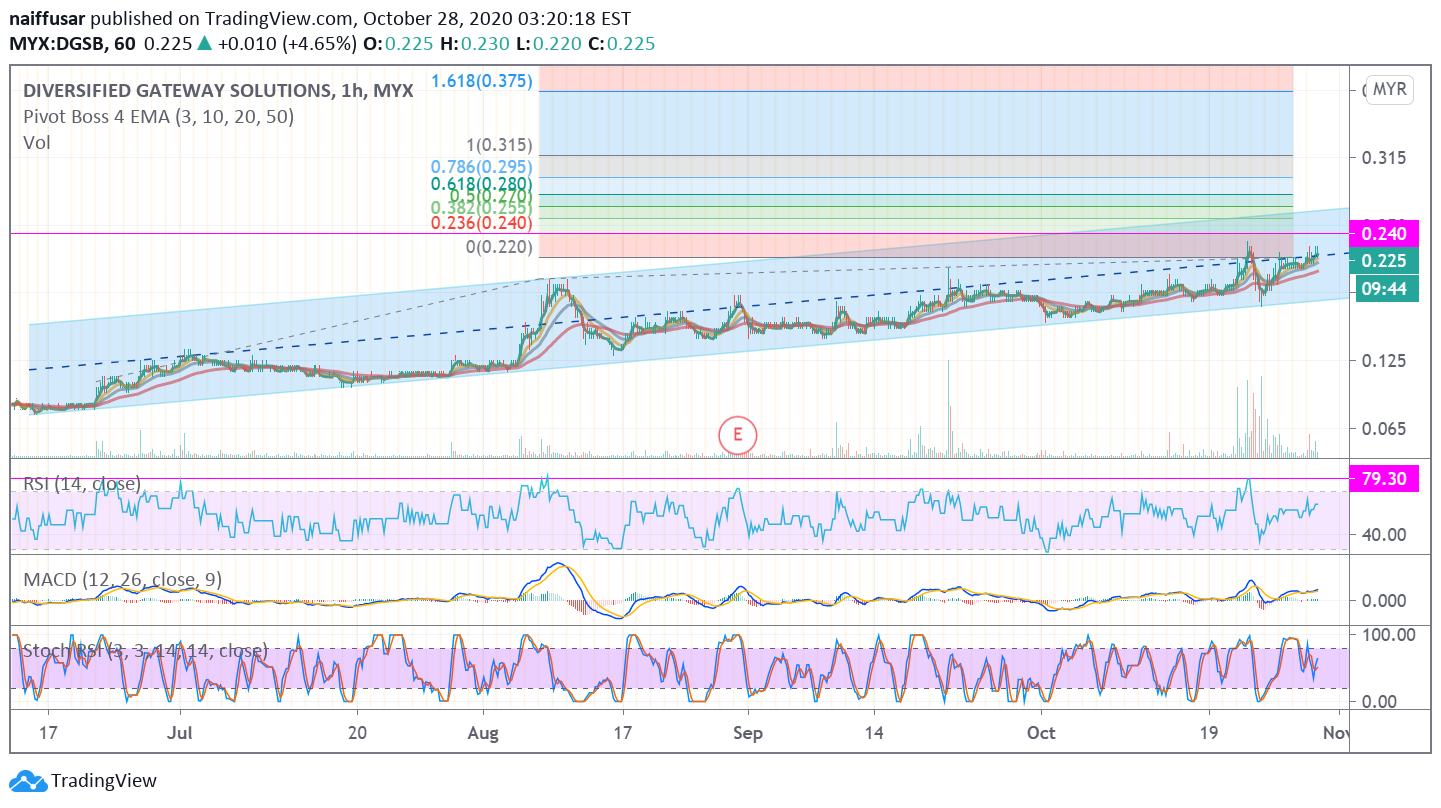Click the green up-triangle price change icon
The width and height of the screenshot is (1441, 808).
[x=205, y=44]
